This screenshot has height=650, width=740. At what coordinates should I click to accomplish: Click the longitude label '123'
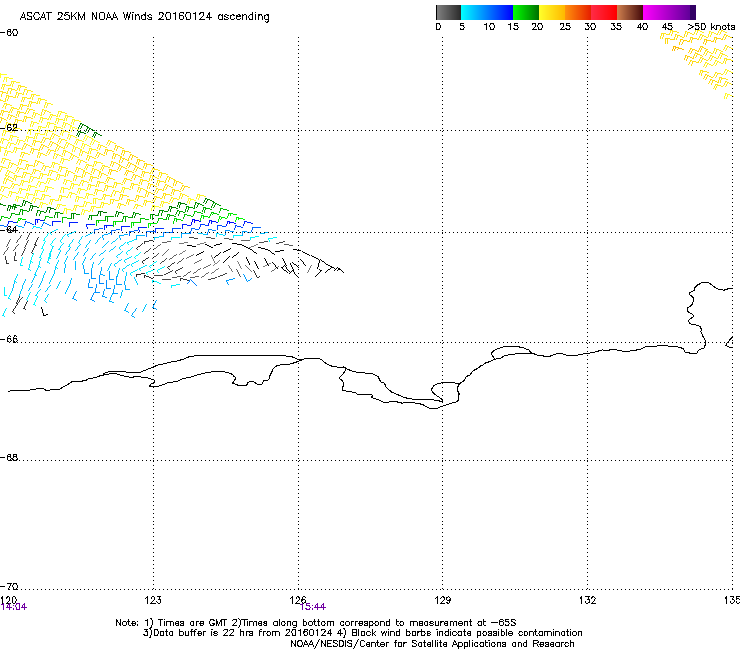(x=153, y=600)
